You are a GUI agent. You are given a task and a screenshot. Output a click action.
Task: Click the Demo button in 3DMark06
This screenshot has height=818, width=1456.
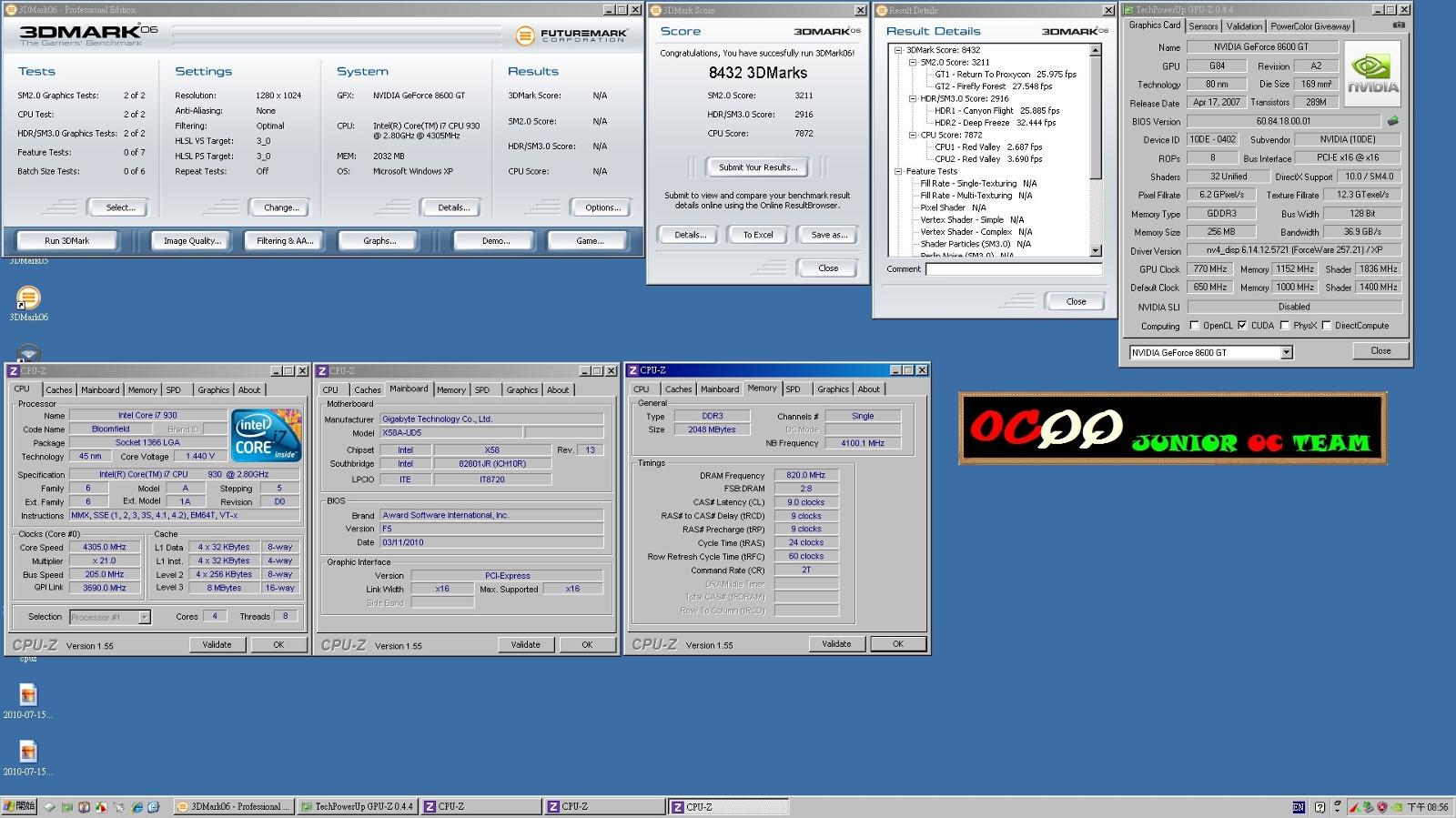click(x=496, y=240)
